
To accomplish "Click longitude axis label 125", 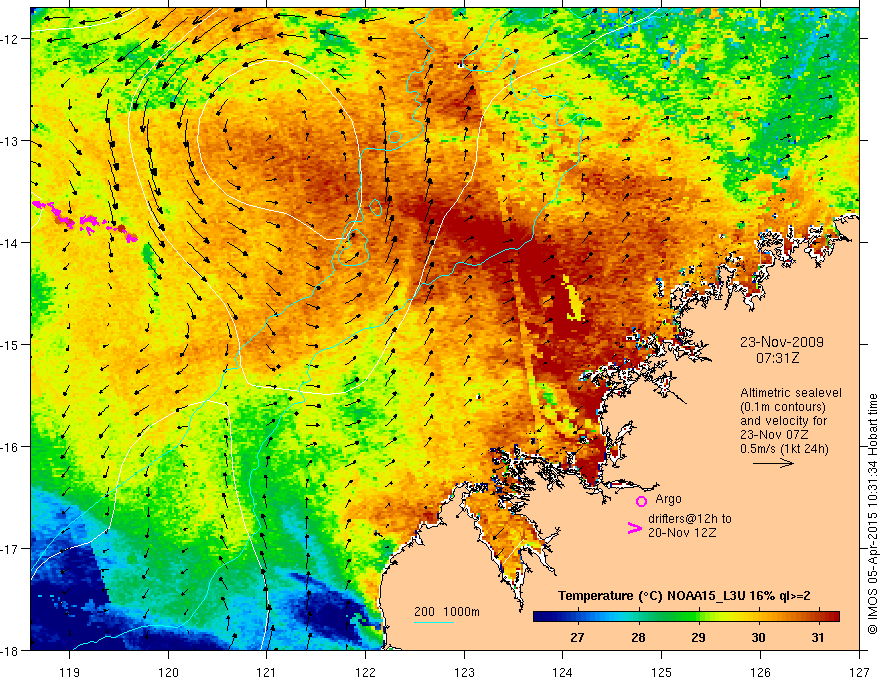I will click(662, 672).
